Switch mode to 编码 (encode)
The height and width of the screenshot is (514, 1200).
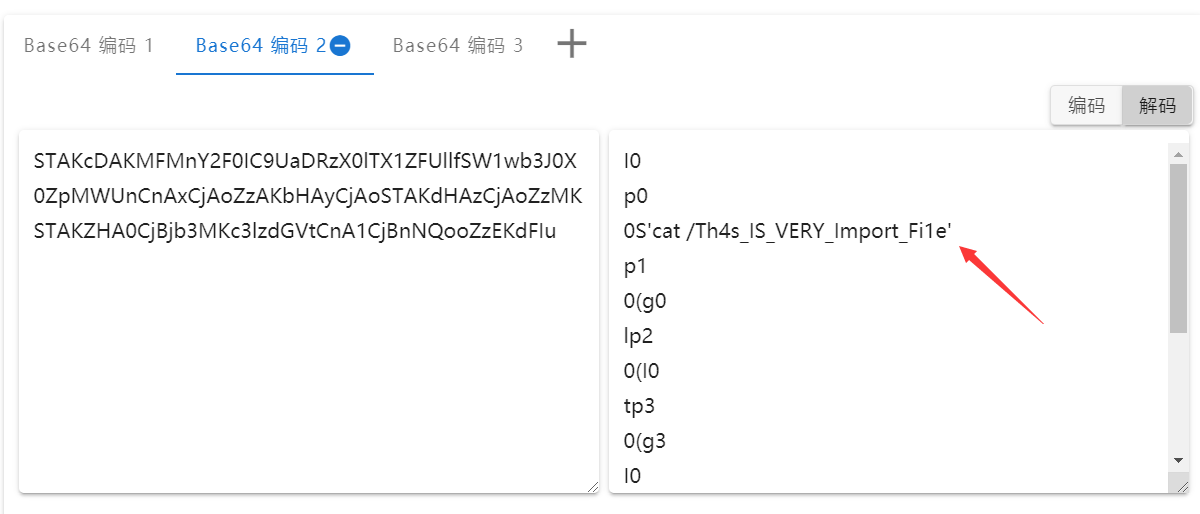pos(1086,106)
